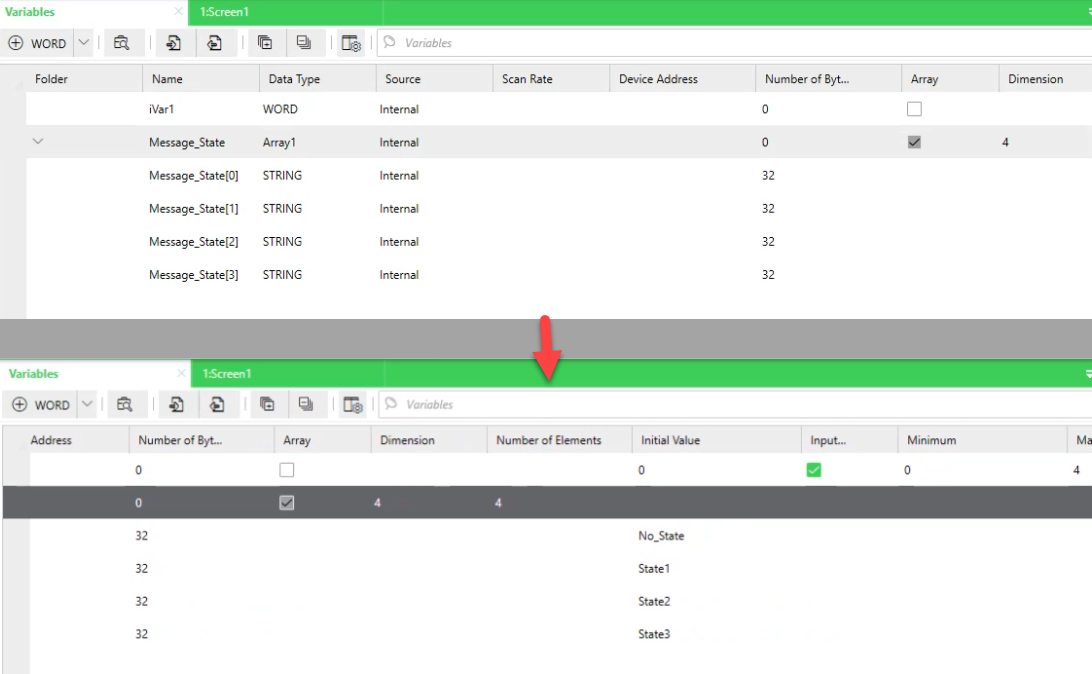Image resolution: width=1092 pixels, height=674 pixels.
Task: Add a WORD variable in the lower panel
Action: 40,405
